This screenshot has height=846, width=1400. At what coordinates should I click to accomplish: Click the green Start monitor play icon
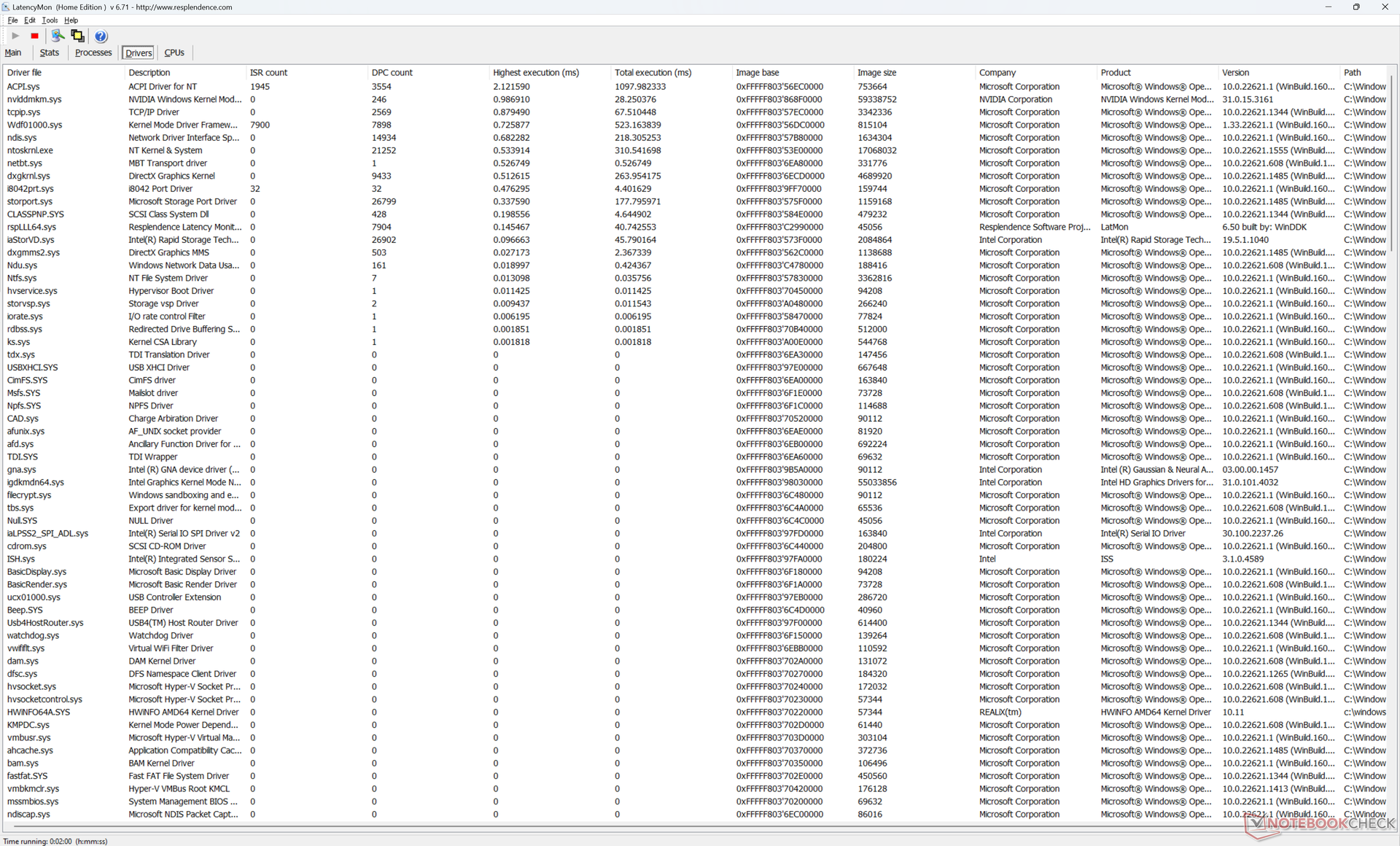coord(15,36)
